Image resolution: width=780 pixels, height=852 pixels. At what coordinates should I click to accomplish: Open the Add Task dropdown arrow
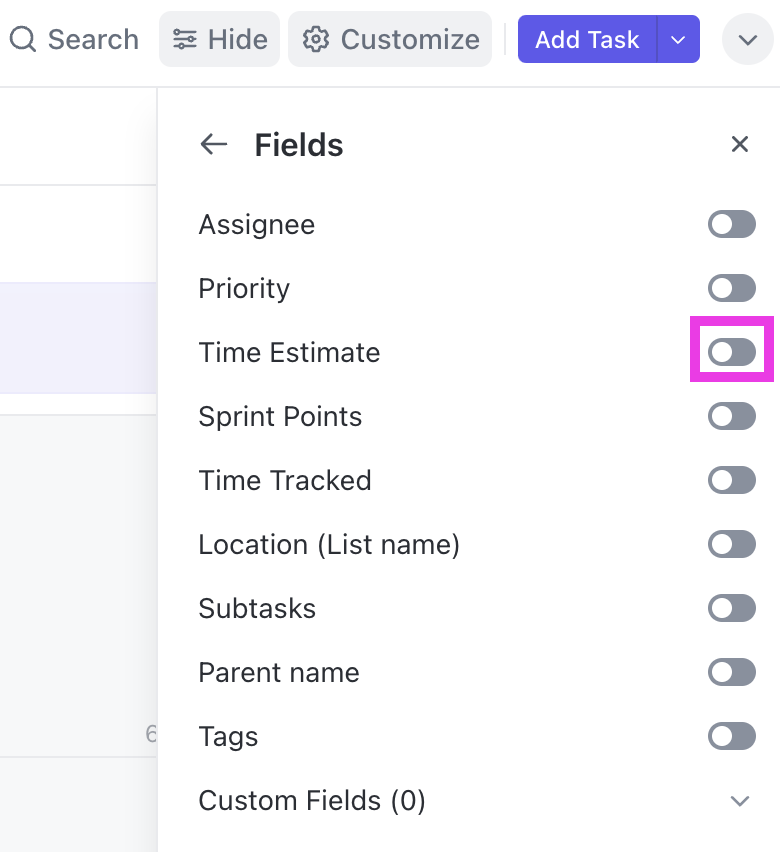678,40
